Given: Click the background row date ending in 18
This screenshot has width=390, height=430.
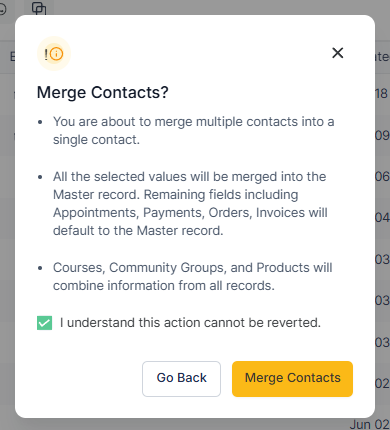Looking at the screenshot, I should pos(382,94).
